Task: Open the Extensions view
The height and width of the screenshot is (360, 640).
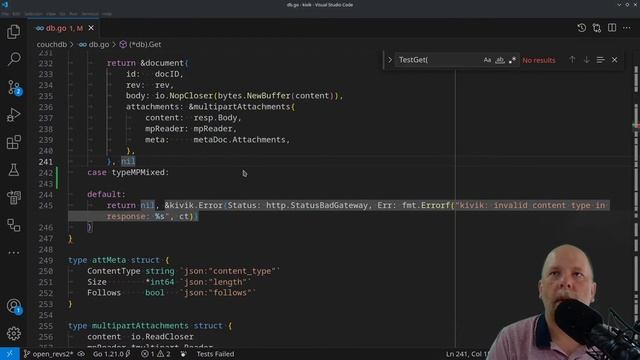Action: click(x=13, y=142)
